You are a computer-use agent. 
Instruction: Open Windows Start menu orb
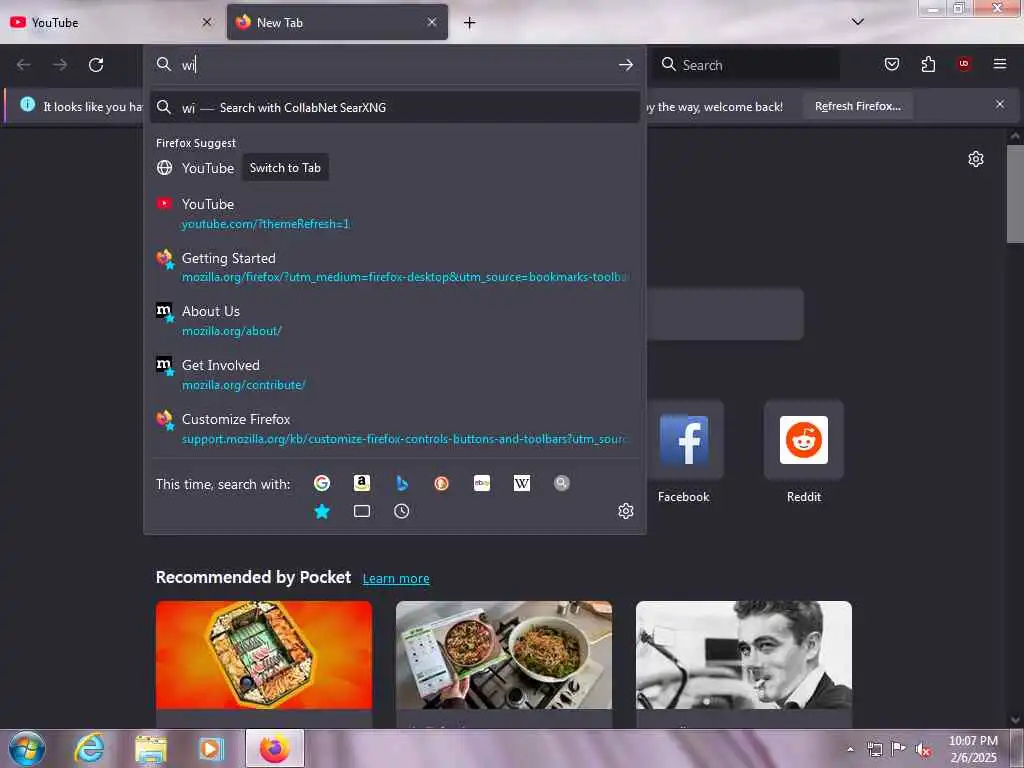click(27, 748)
